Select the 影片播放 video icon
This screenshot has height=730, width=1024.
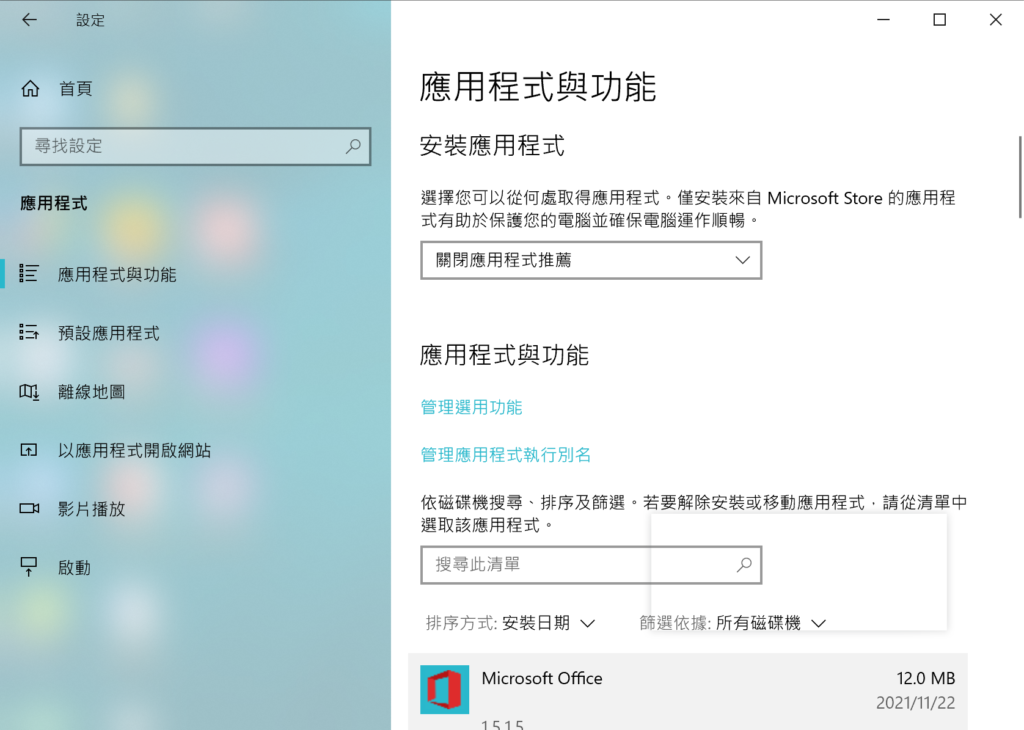click(29, 508)
